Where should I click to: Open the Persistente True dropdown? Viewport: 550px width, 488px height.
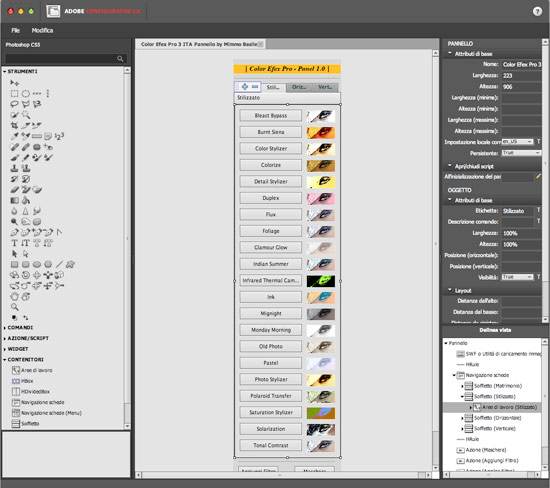click(521, 153)
